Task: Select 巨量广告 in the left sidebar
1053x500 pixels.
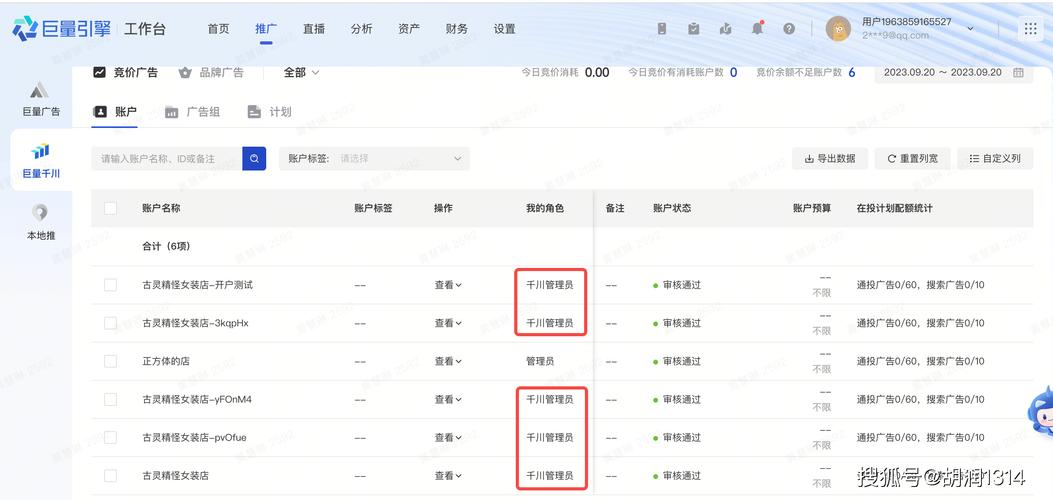Action: (x=41, y=99)
